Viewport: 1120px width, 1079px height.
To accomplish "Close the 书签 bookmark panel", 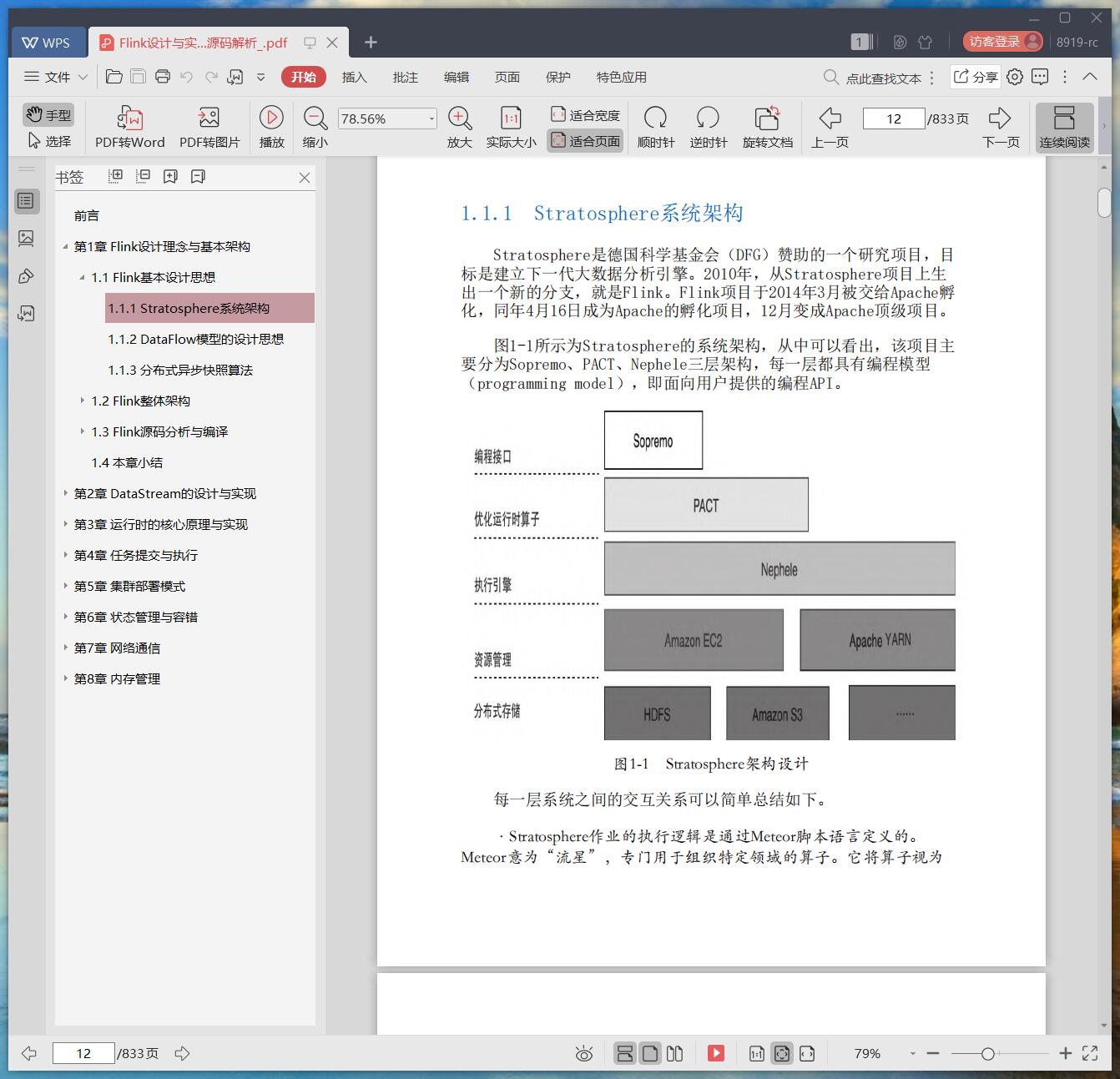I will point(305,178).
